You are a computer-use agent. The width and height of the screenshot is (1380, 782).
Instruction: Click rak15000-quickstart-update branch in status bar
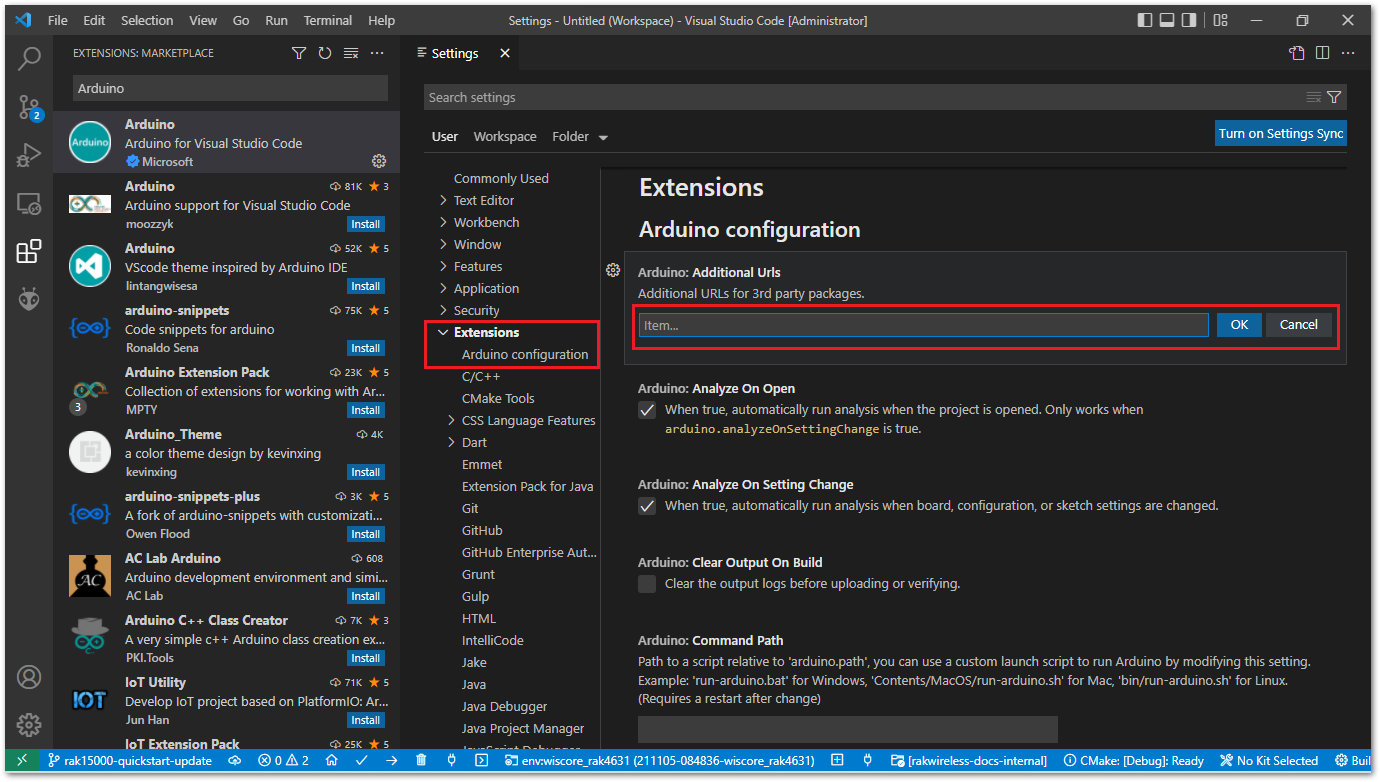coord(129,760)
